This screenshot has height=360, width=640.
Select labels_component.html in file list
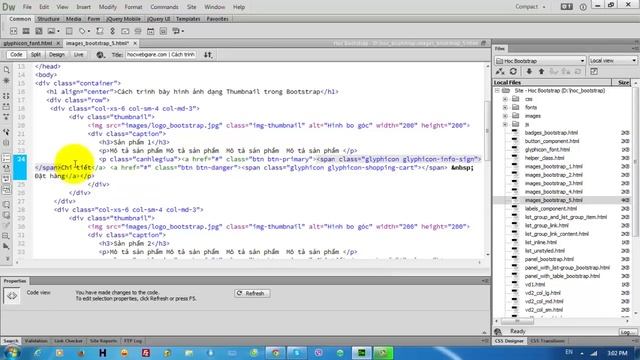(551, 209)
